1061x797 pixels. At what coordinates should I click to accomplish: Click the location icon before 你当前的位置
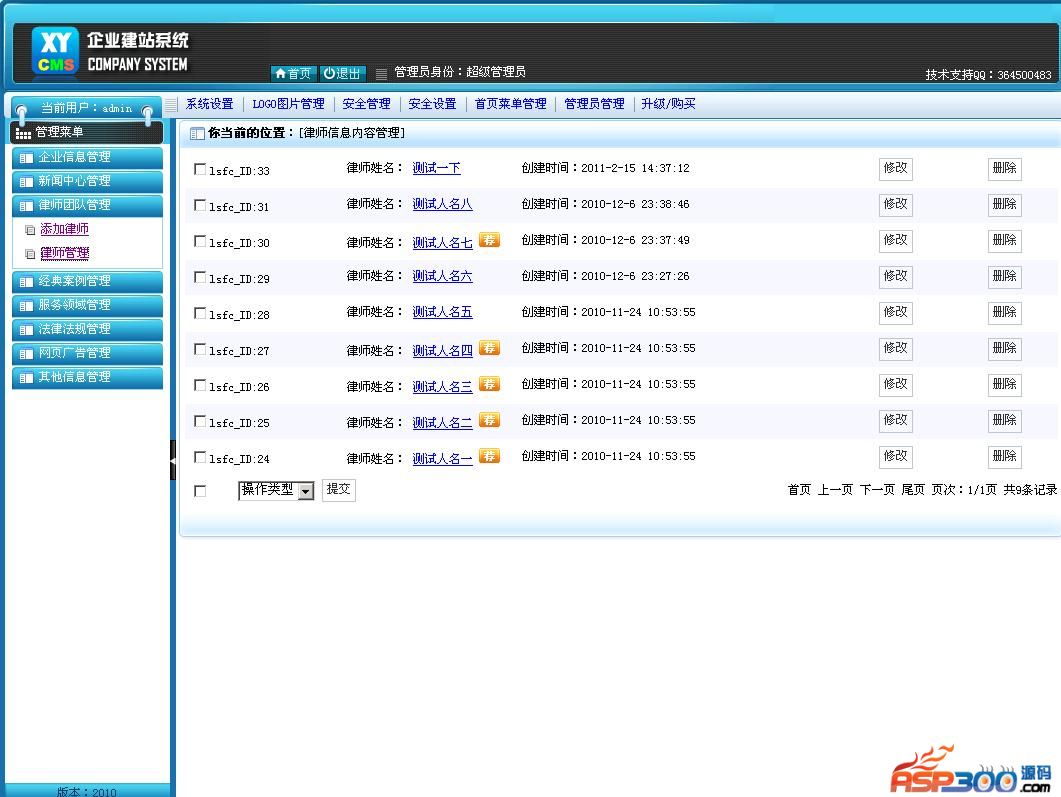click(x=197, y=133)
